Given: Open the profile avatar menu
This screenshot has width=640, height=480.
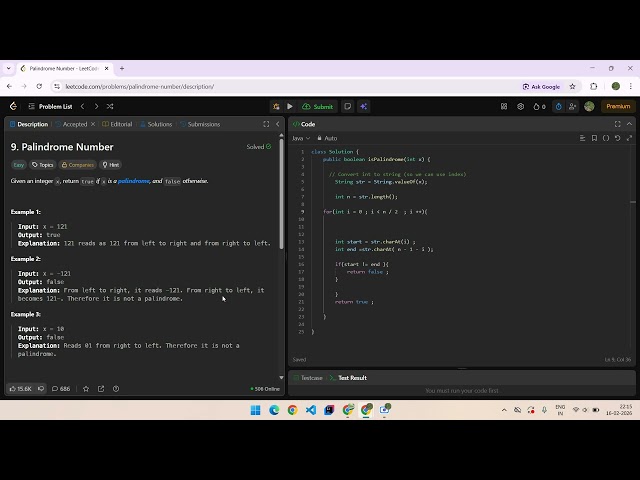Looking at the screenshot, I should (589, 107).
